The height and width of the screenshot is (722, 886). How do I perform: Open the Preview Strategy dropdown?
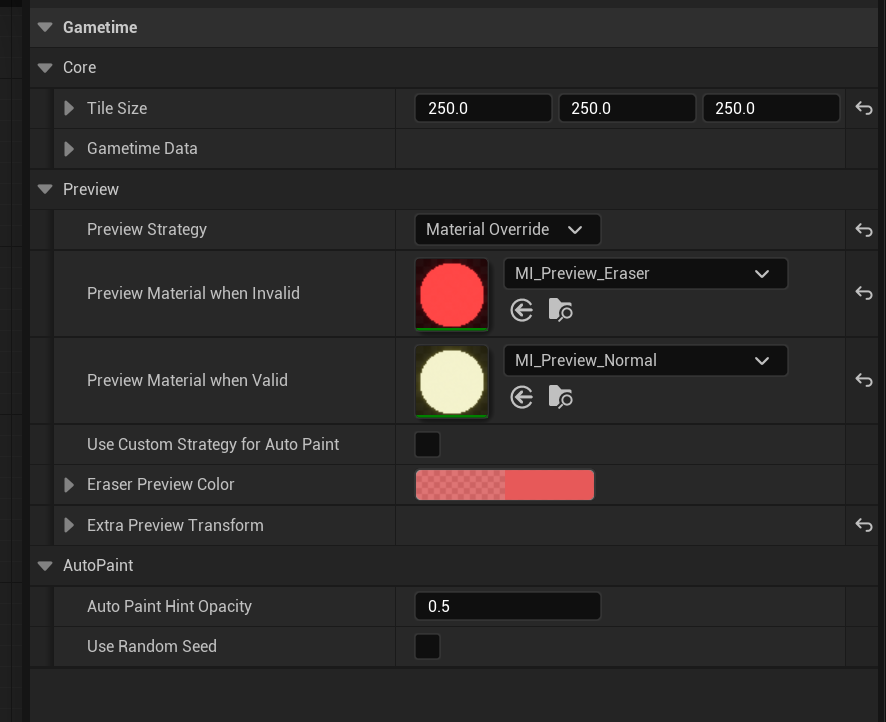507,230
